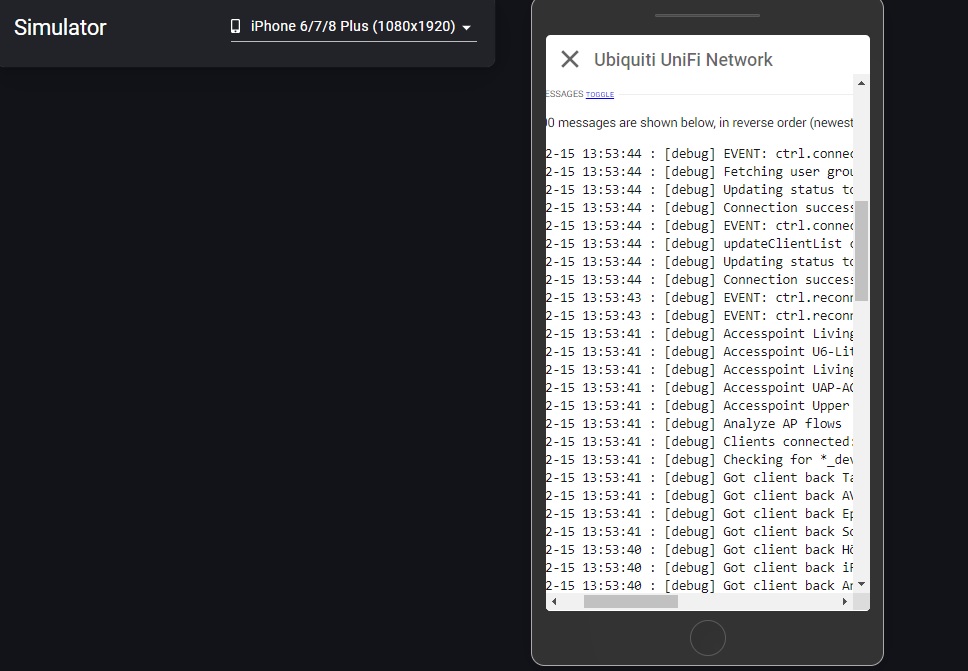Select the 'Clients connected' log entry
The height and width of the screenshot is (671, 968).
click(699, 441)
